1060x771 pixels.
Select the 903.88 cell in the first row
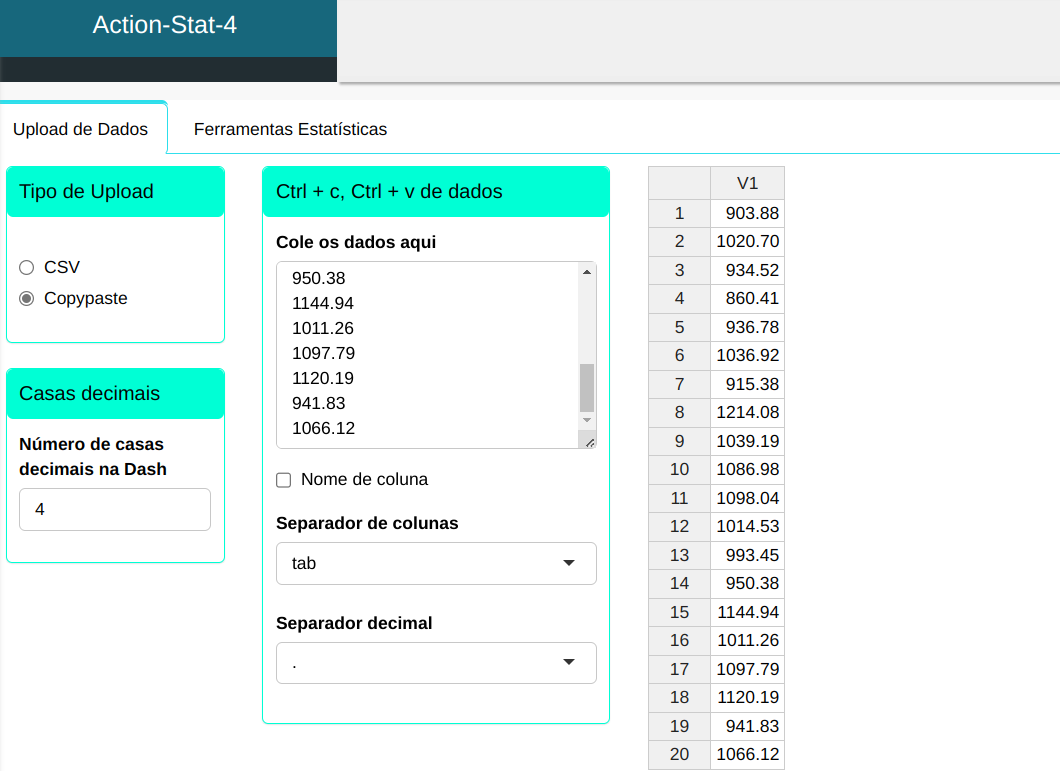click(x=747, y=213)
